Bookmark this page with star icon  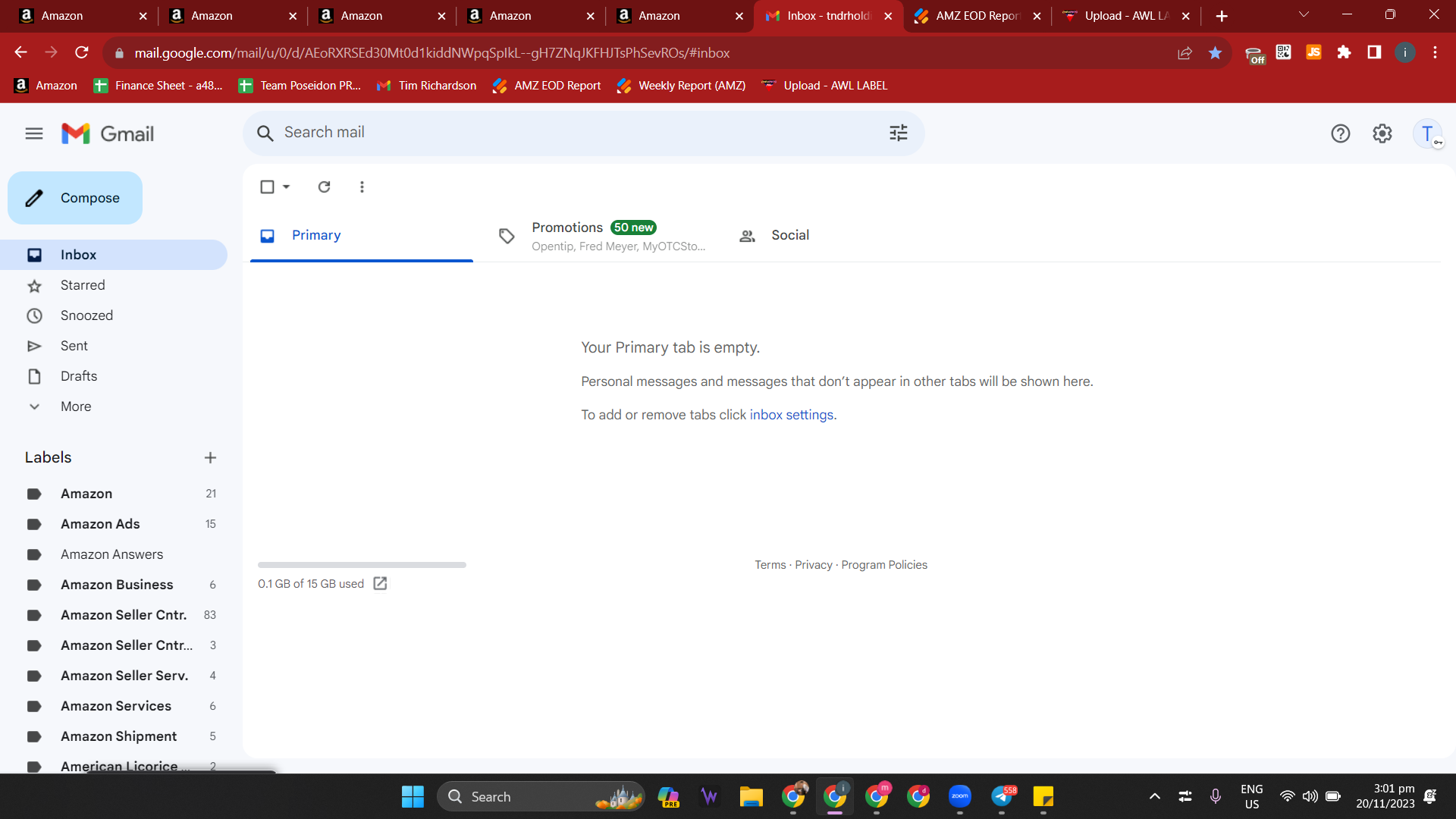(1216, 53)
